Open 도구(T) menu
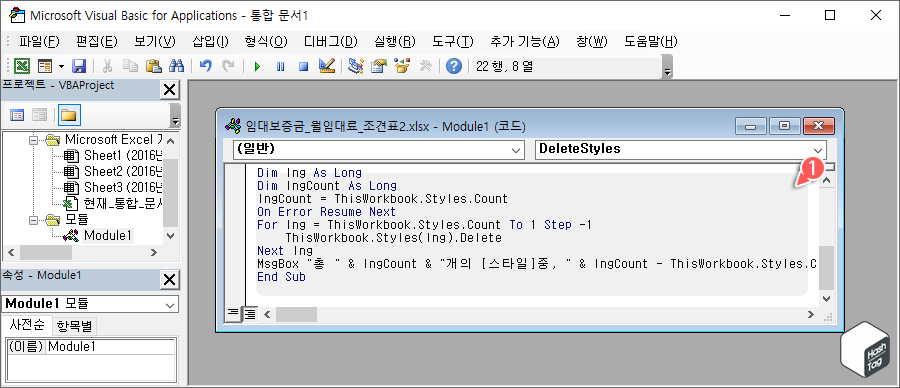Screen dimensions: 900x388 click(452, 41)
